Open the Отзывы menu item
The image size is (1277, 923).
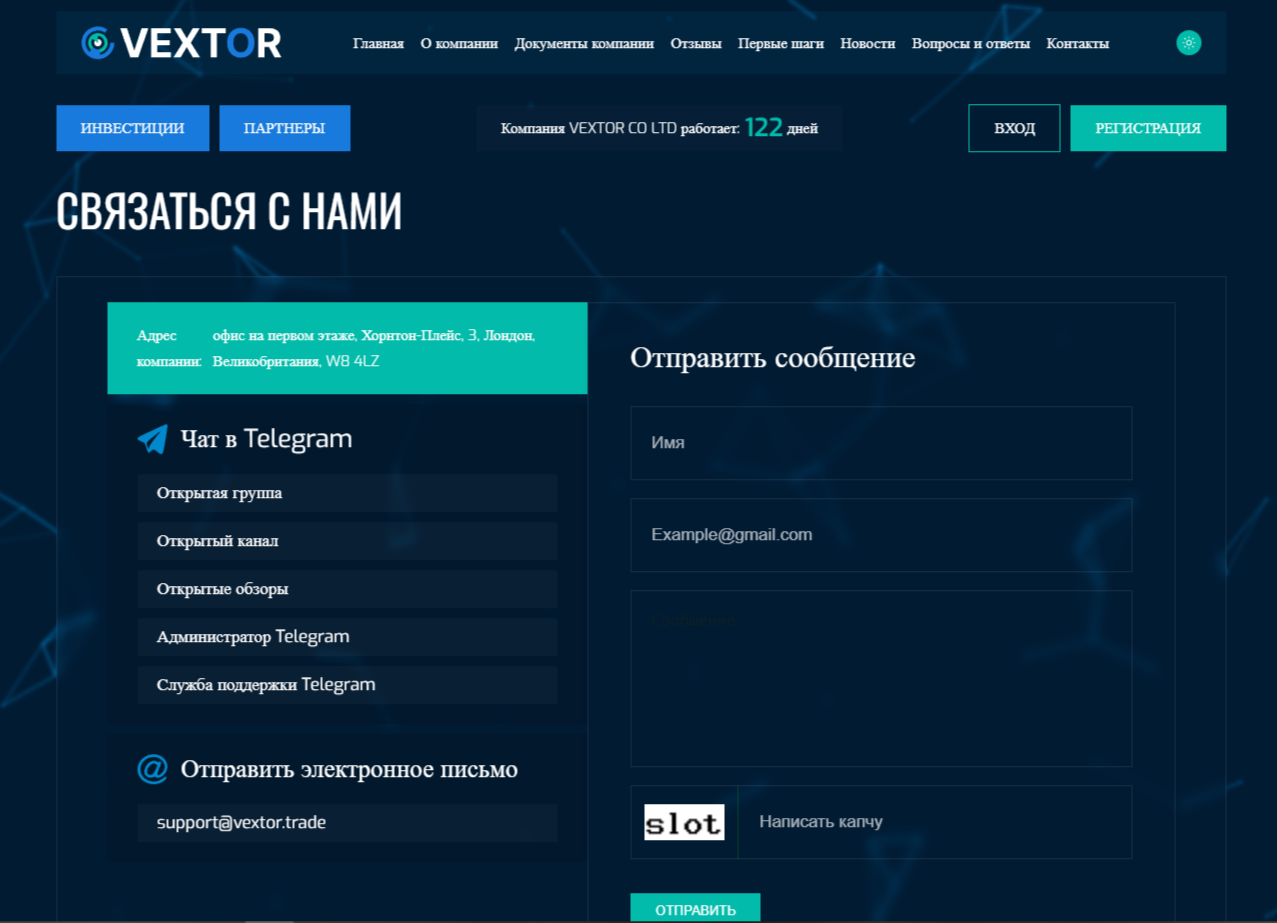click(x=696, y=43)
